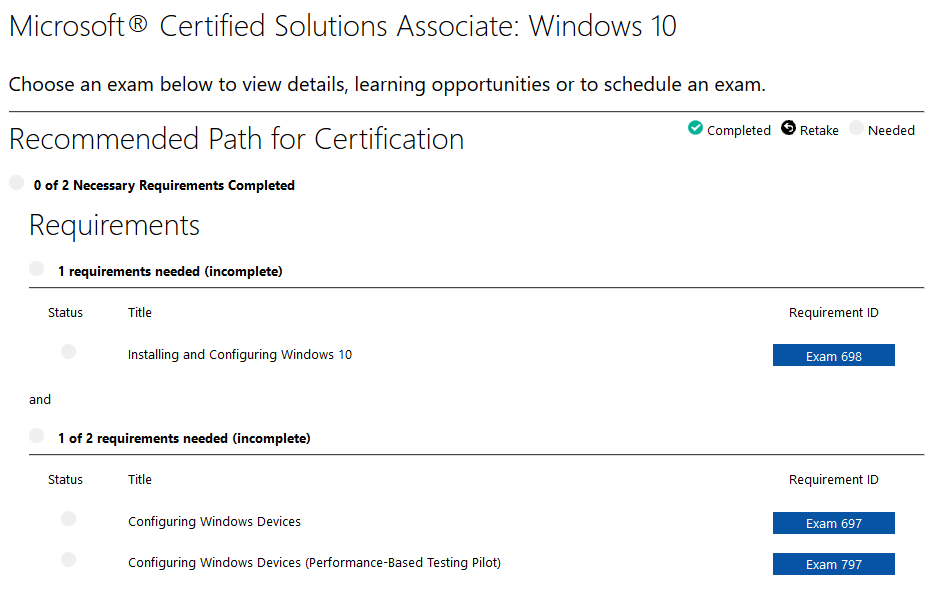Click the green Completed checkmark legend icon
Image resolution: width=949 pixels, height=603 pixels.
pos(695,128)
